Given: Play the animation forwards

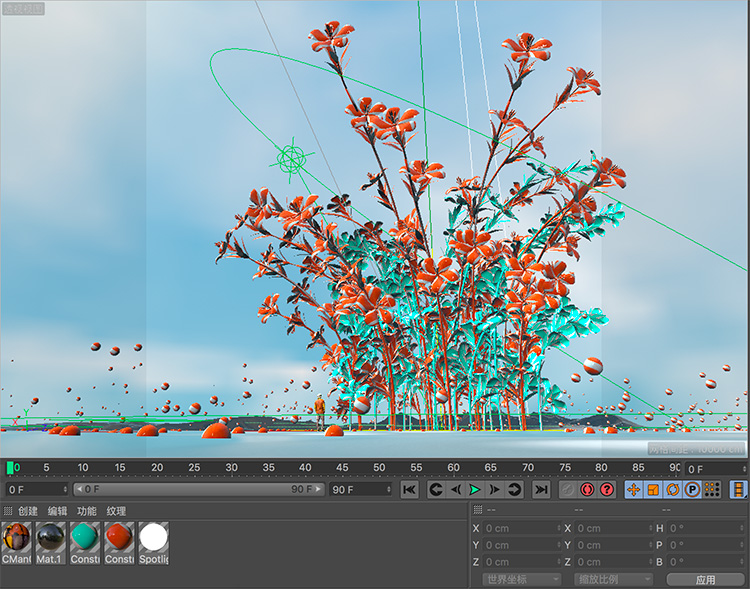Looking at the screenshot, I should 474,489.
